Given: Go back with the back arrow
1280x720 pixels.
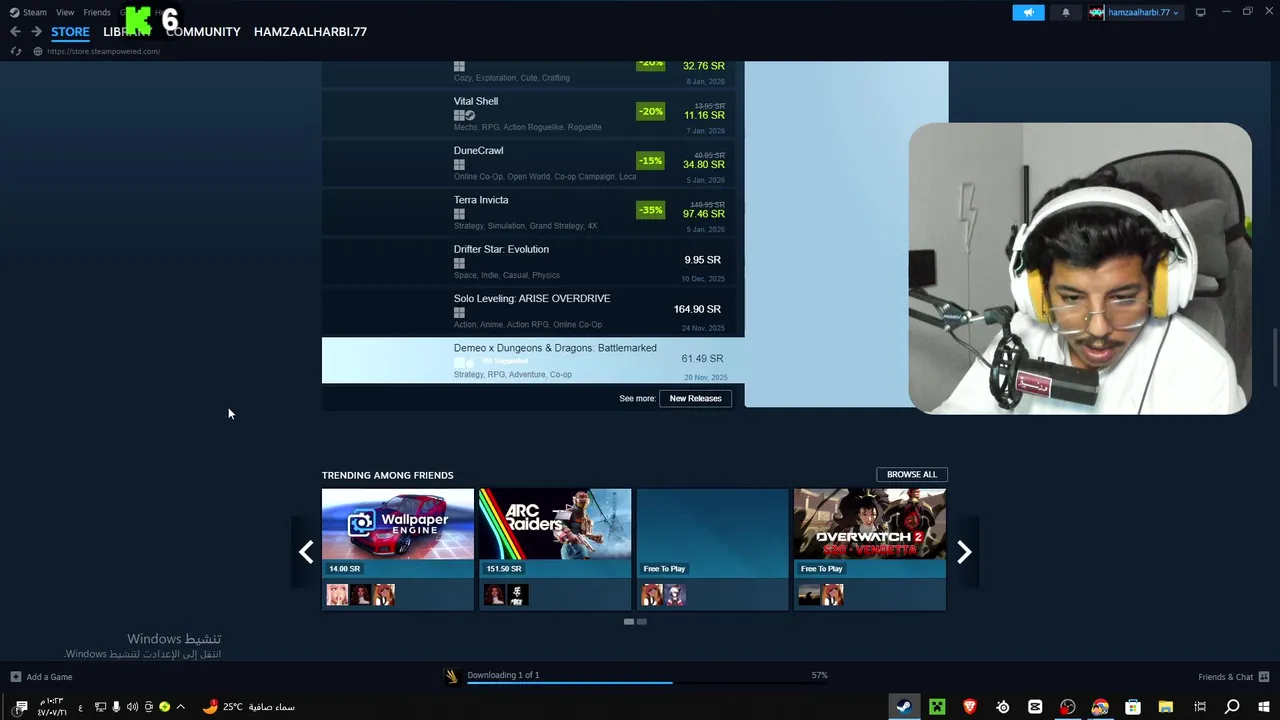Looking at the screenshot, I should point(15,32).
